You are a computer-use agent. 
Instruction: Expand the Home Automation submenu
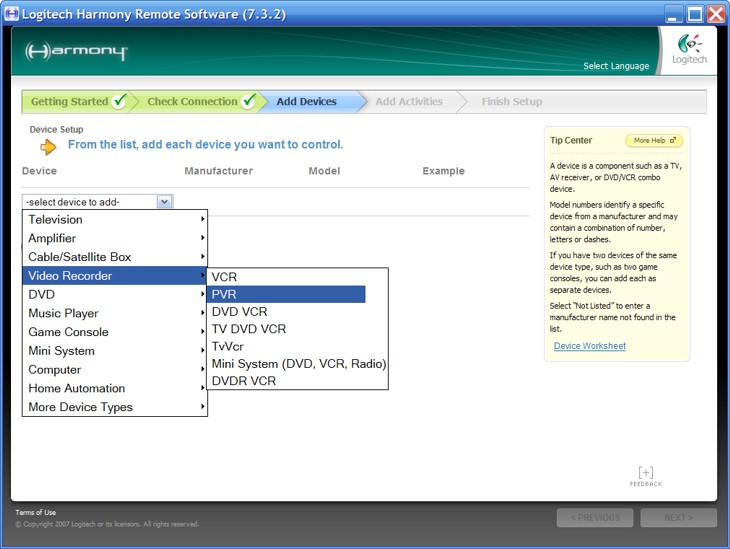(x=115, y=388)
